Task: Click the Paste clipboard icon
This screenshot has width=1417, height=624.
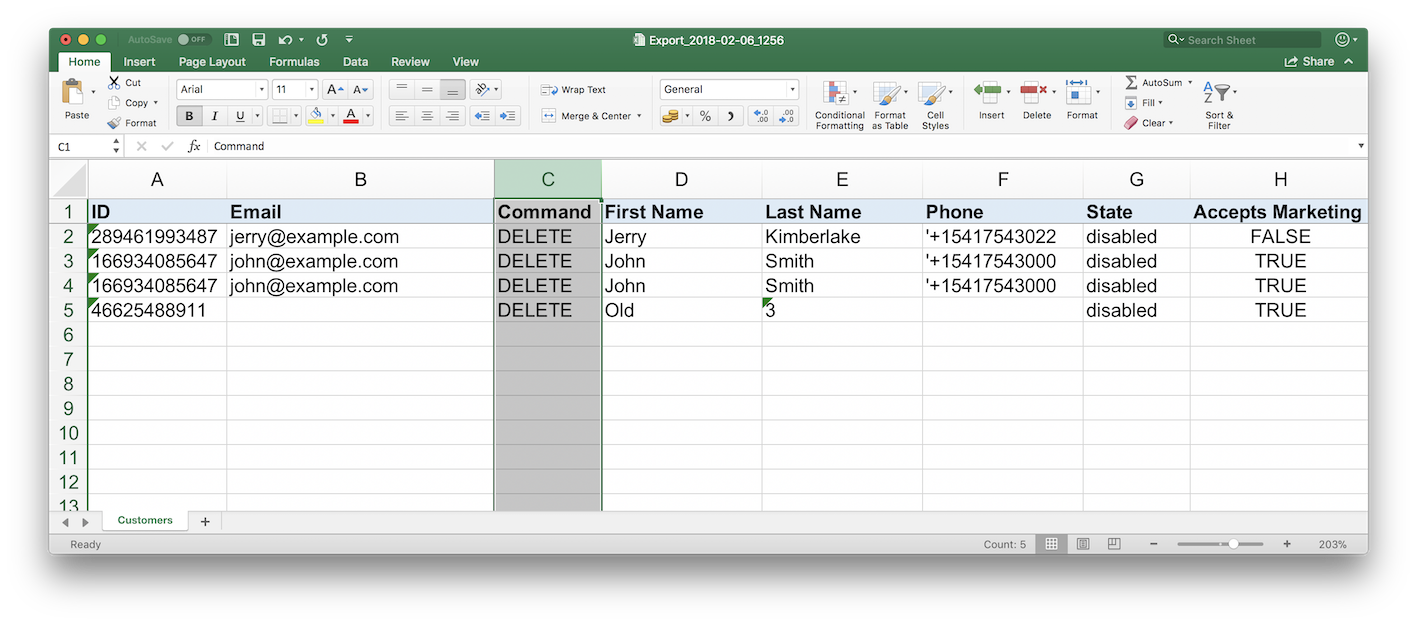Action: click(x=73, y=93)
